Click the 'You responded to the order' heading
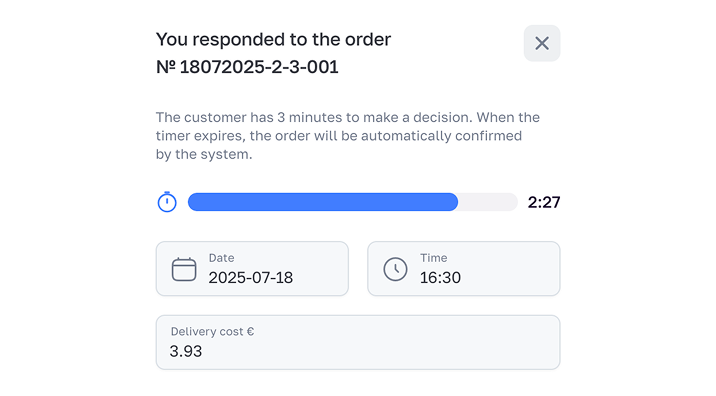Image resolution: width=716 pixels, height=396 pixels. [273, 40]
